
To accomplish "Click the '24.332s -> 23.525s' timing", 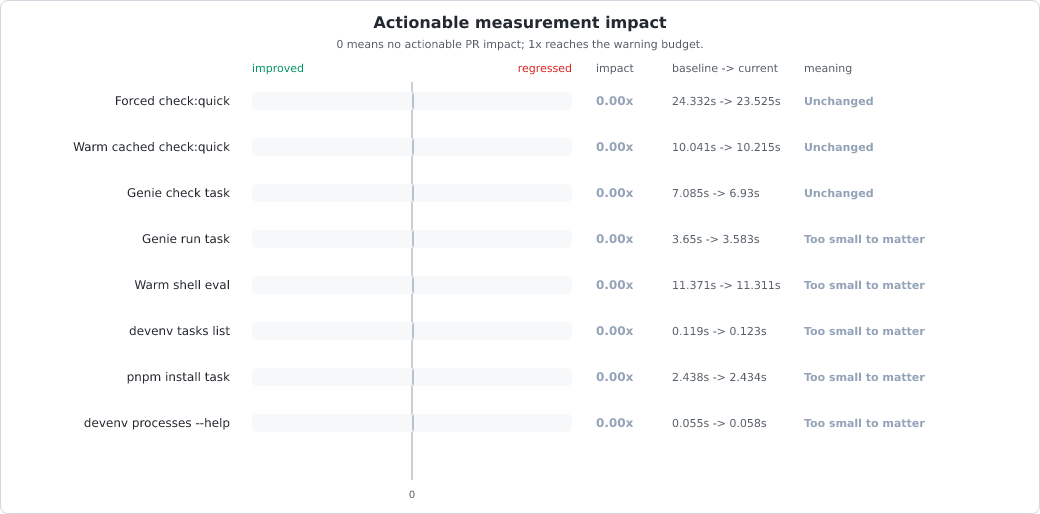I will click(x=726, y=101).
